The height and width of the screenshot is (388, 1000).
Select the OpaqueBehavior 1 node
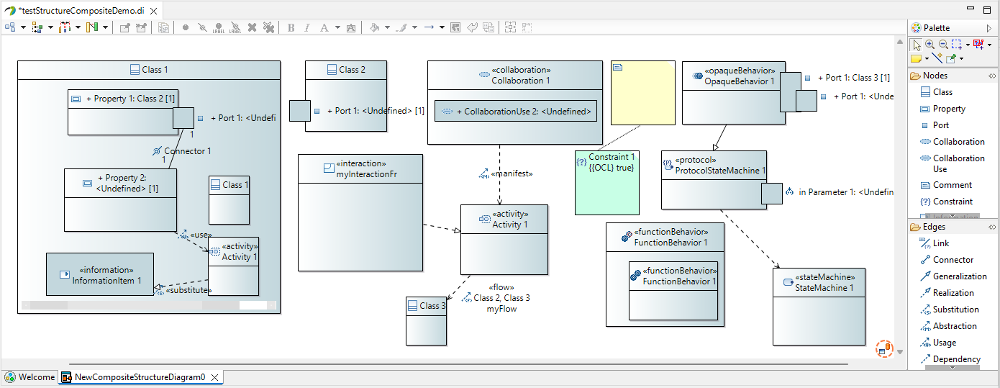733,93
